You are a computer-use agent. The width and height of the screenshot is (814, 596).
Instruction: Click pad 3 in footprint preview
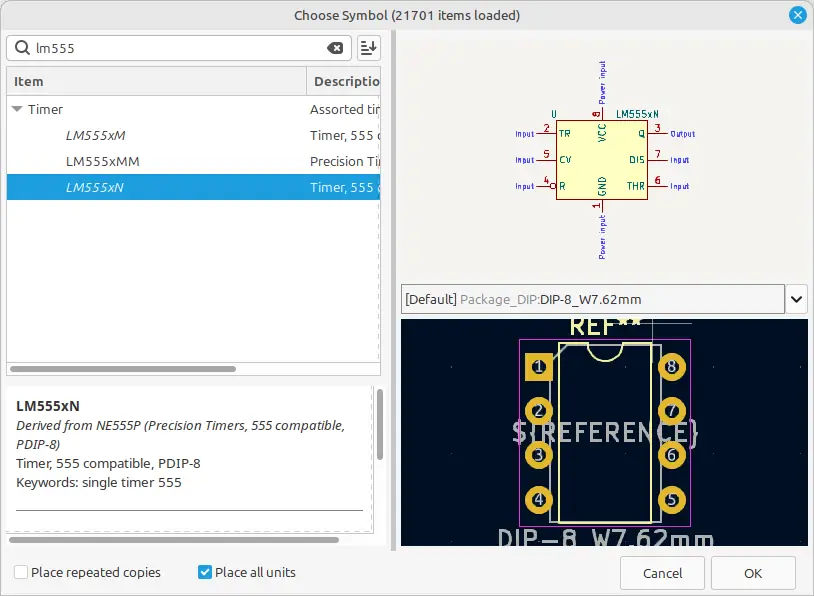(x=538, y=455)
